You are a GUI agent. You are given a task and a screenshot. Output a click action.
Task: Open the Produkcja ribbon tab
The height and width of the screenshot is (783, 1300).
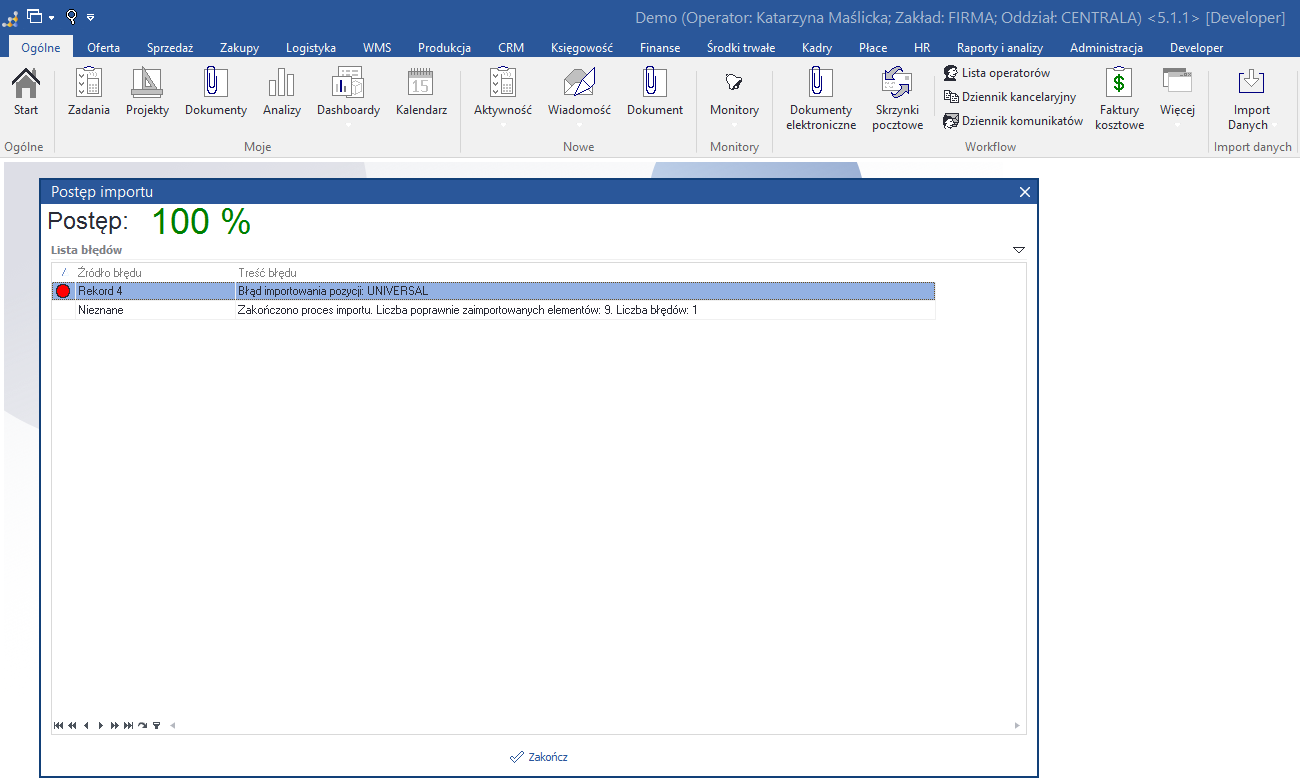click(445, 47)
